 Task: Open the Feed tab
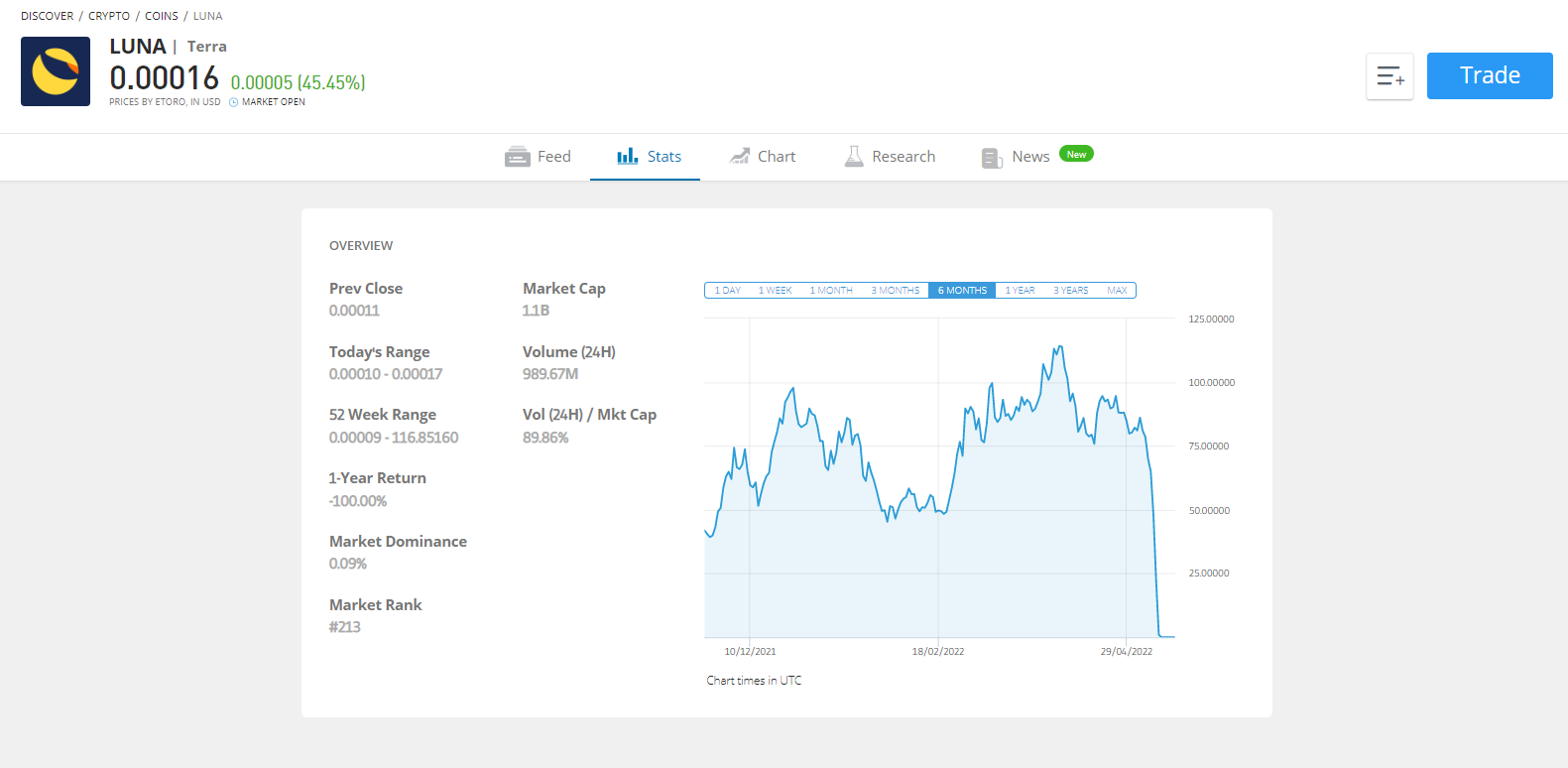point(539,157)
